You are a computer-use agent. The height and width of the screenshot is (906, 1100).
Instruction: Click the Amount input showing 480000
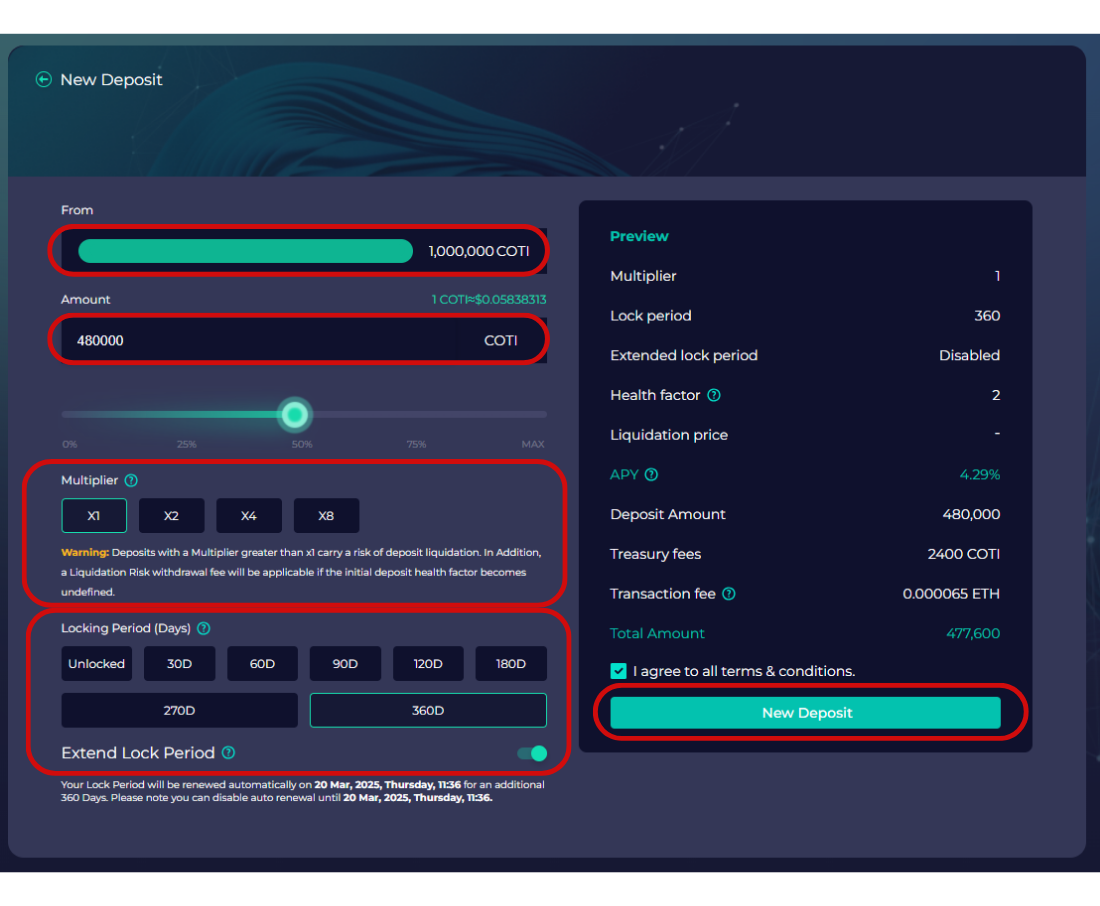tap(250, 340)
